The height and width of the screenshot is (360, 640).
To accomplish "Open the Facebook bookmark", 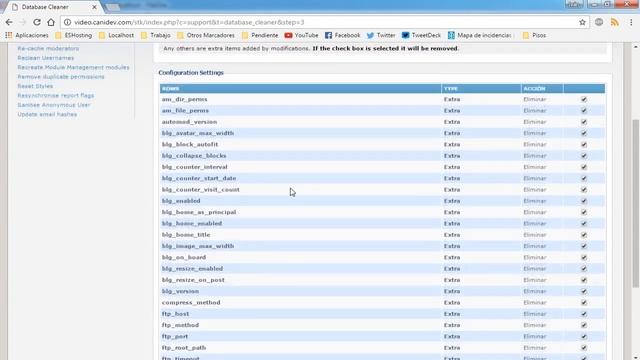I will pos(342,36).
